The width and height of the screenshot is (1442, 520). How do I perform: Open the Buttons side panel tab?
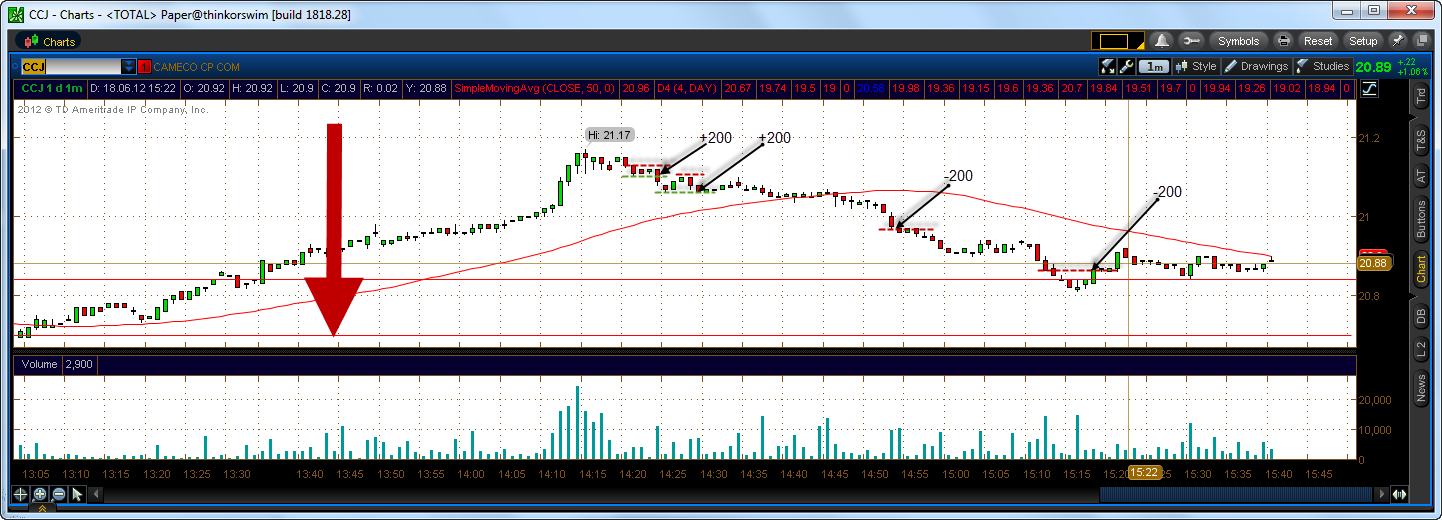pyautogui.click(x=1421, y=219)
